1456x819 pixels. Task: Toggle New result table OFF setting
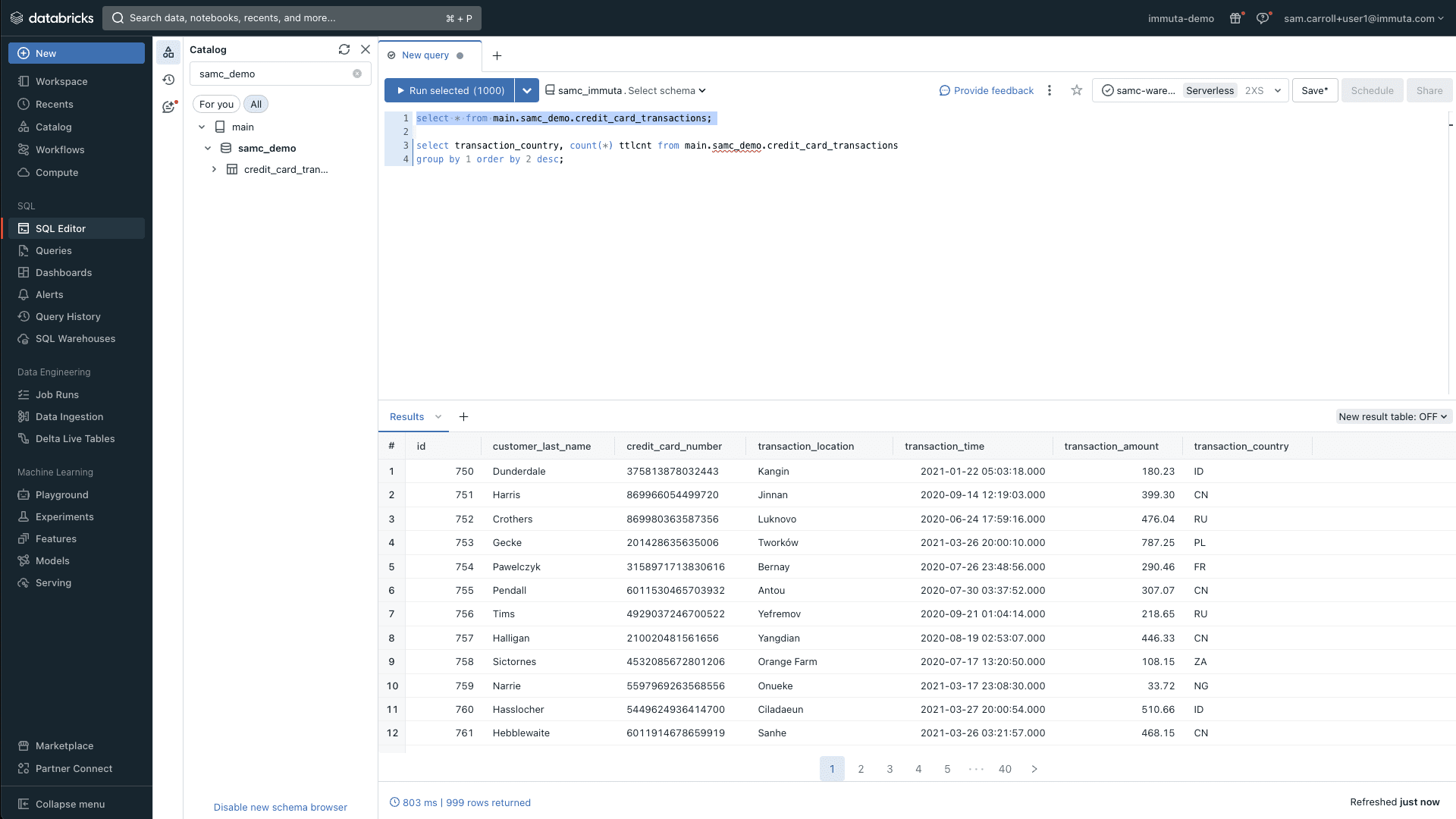pos(1393,416)
